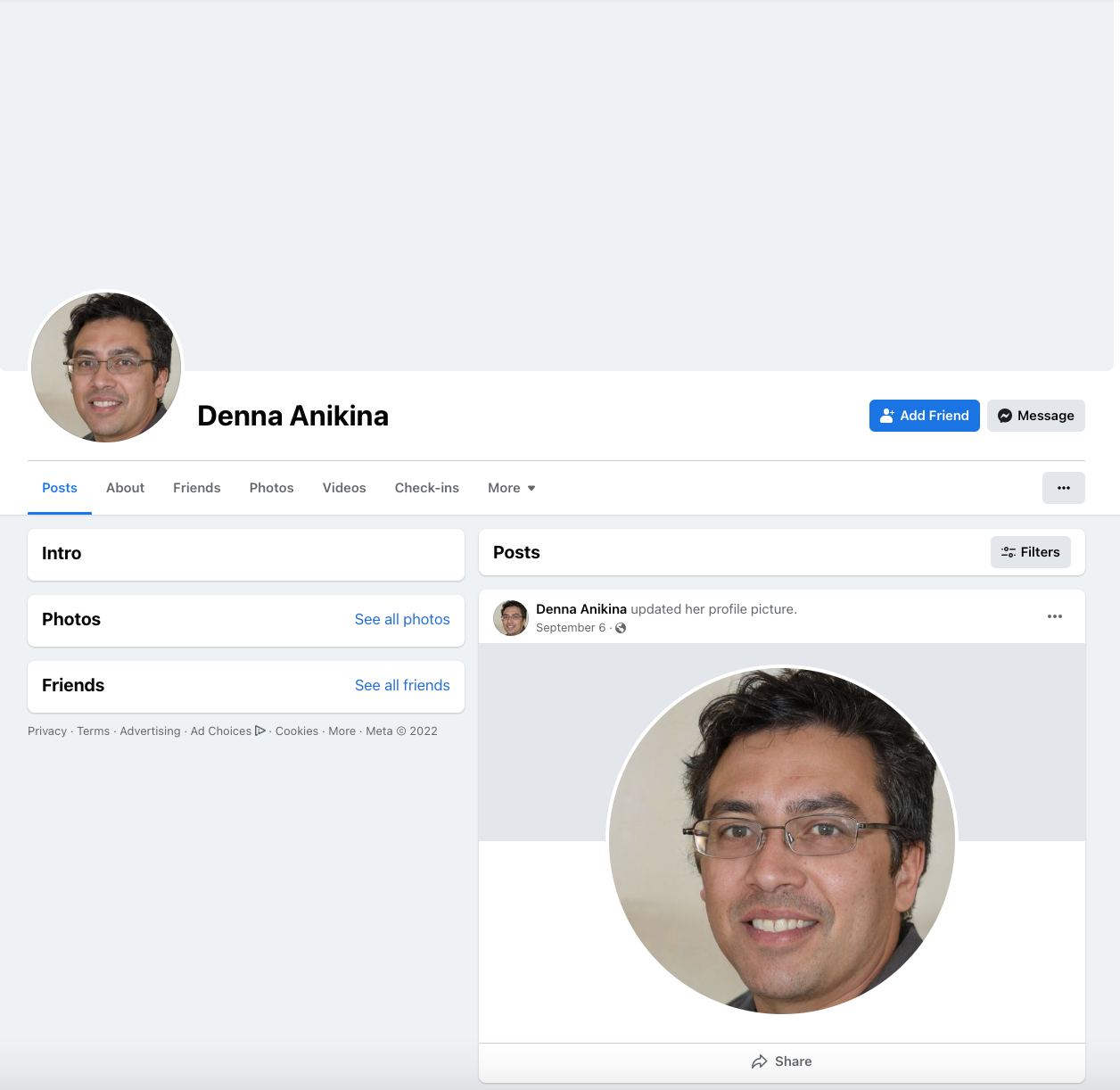
Task: View the Check-ins tab
Action: 426,488
